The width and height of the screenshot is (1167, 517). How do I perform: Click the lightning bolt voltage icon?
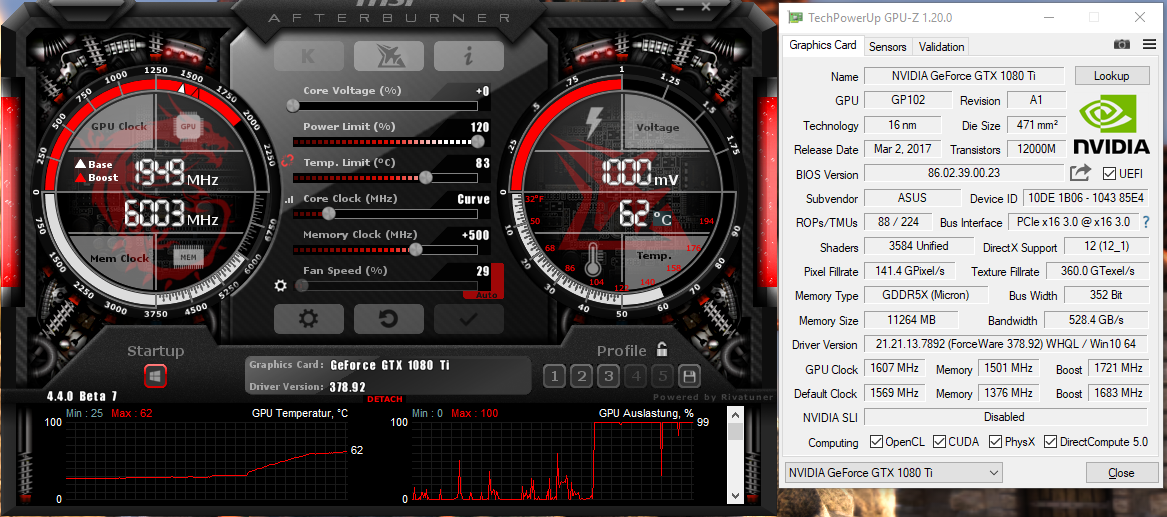point(595,123)
